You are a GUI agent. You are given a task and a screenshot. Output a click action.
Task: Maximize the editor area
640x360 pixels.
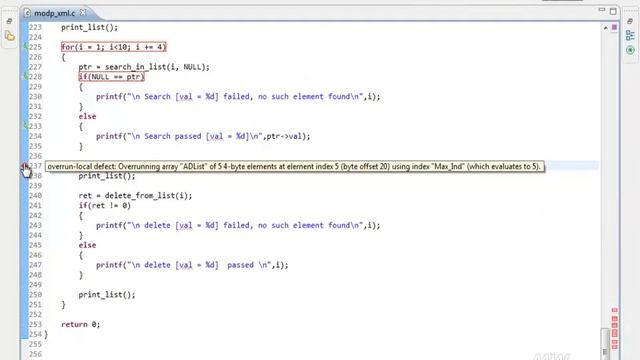[x=613, y=11]
